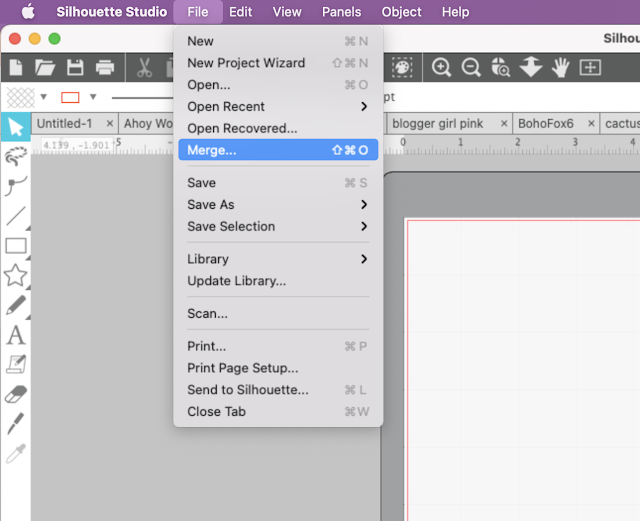This screenshot has height=521, width=640.
Task: Choose the Edit Points tool
Action: 16,157
